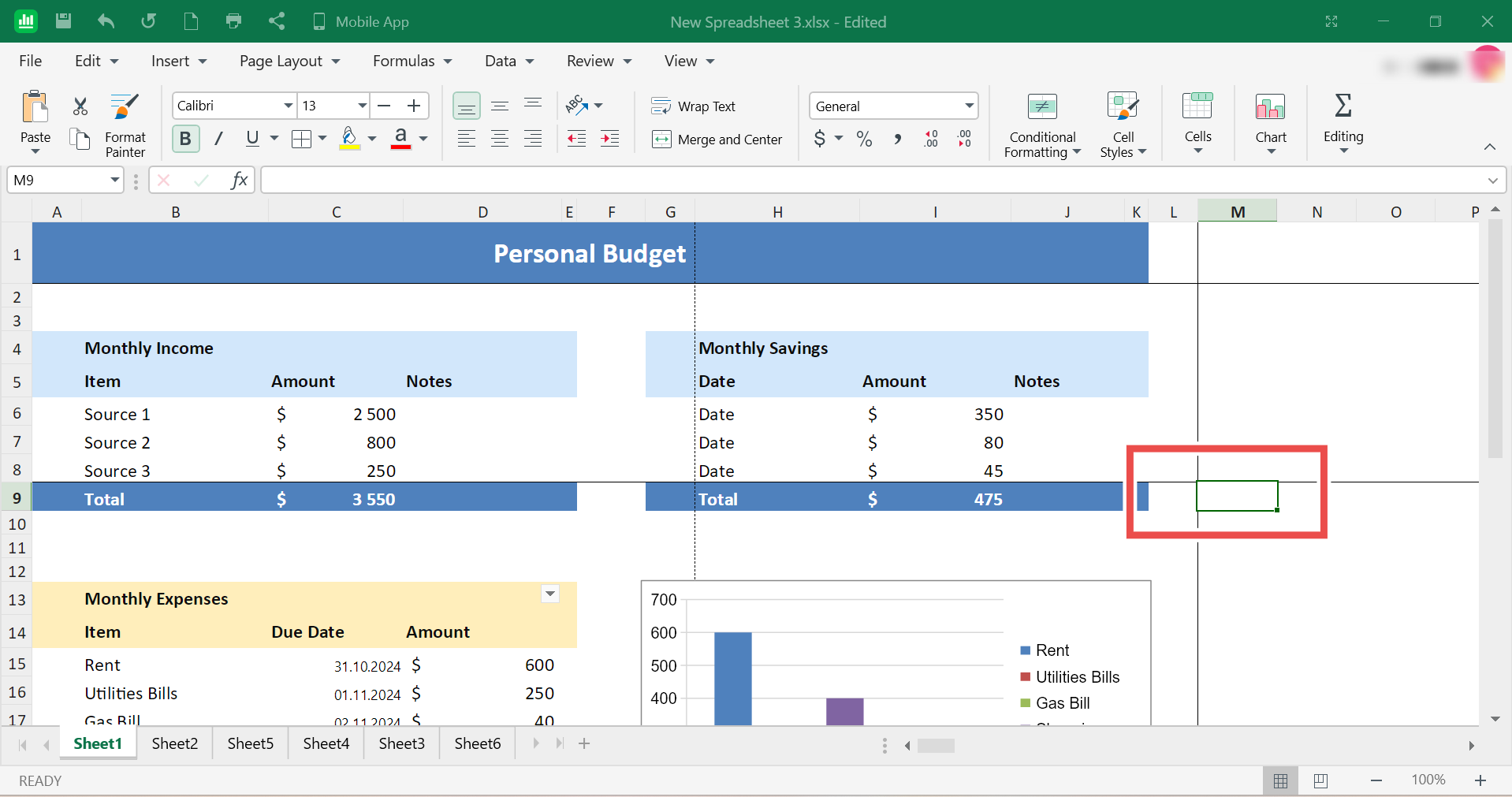Apply comma style format
This screenshot has height=797, width=1512.
click(898, 140)
